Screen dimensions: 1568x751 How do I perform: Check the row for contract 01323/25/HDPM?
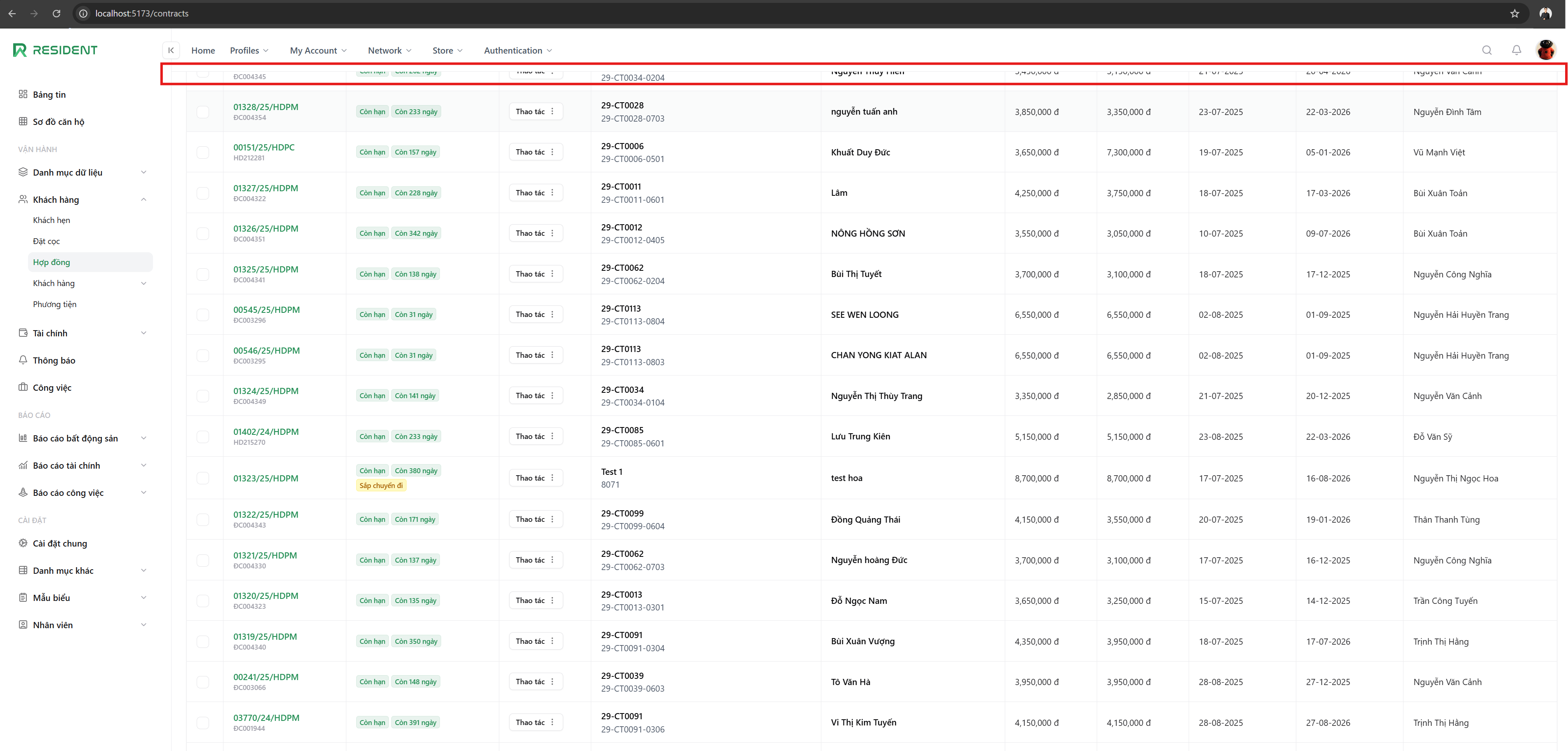click(203, 479)
